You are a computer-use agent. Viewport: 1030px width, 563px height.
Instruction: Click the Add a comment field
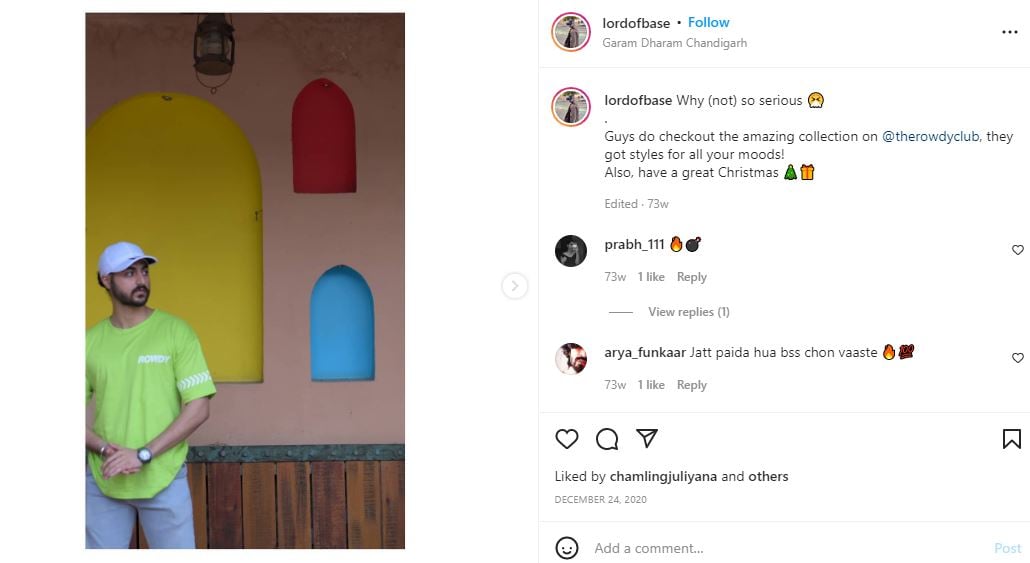tap(780, 548)
